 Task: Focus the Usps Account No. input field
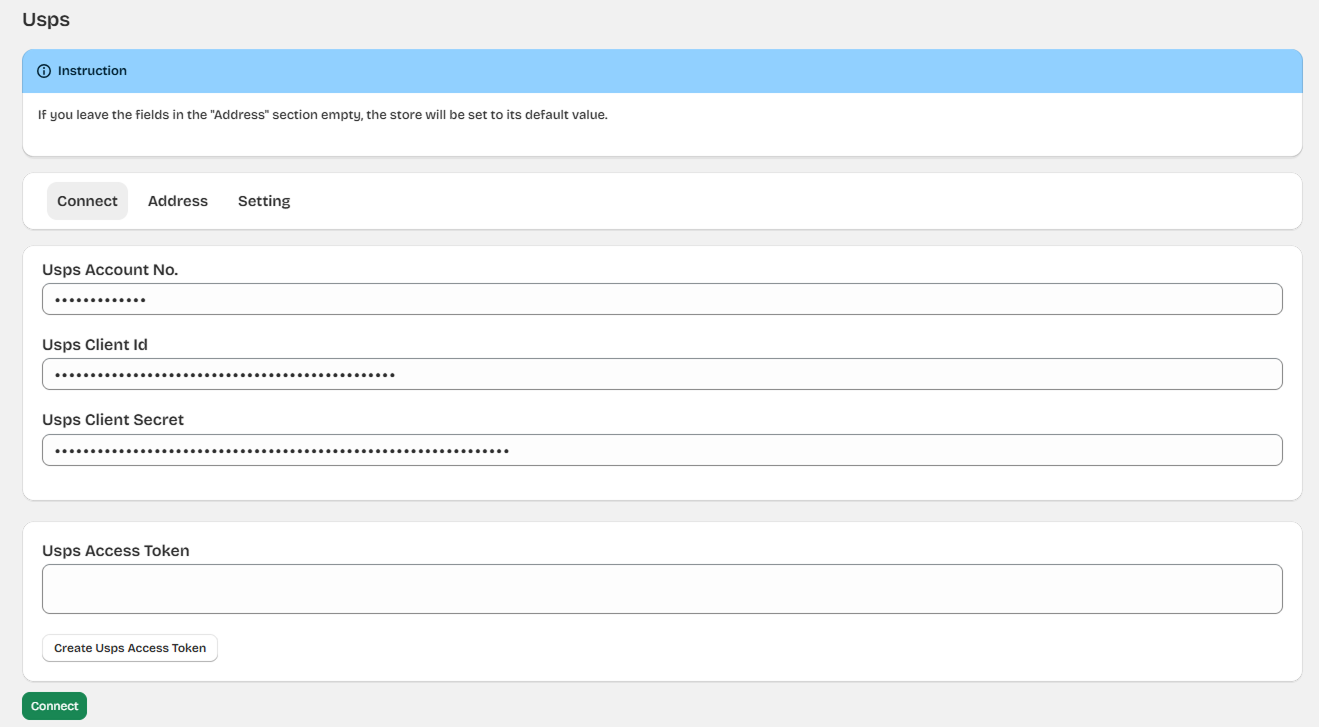(x=662, y=299)
